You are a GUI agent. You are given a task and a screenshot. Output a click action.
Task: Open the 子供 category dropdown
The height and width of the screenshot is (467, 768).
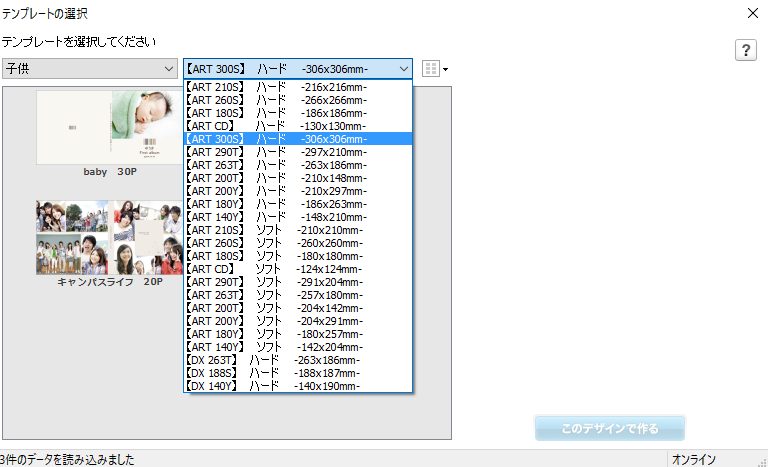[x=90, y=69]
